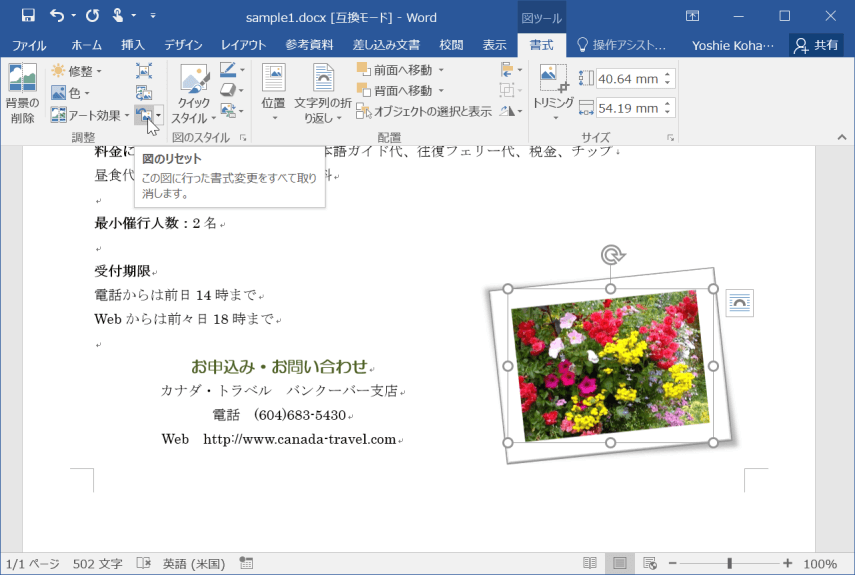The width and height of the screenshot is (855, 575).
Task: Click the 操作アシスト search box
Action: [622, 45]
